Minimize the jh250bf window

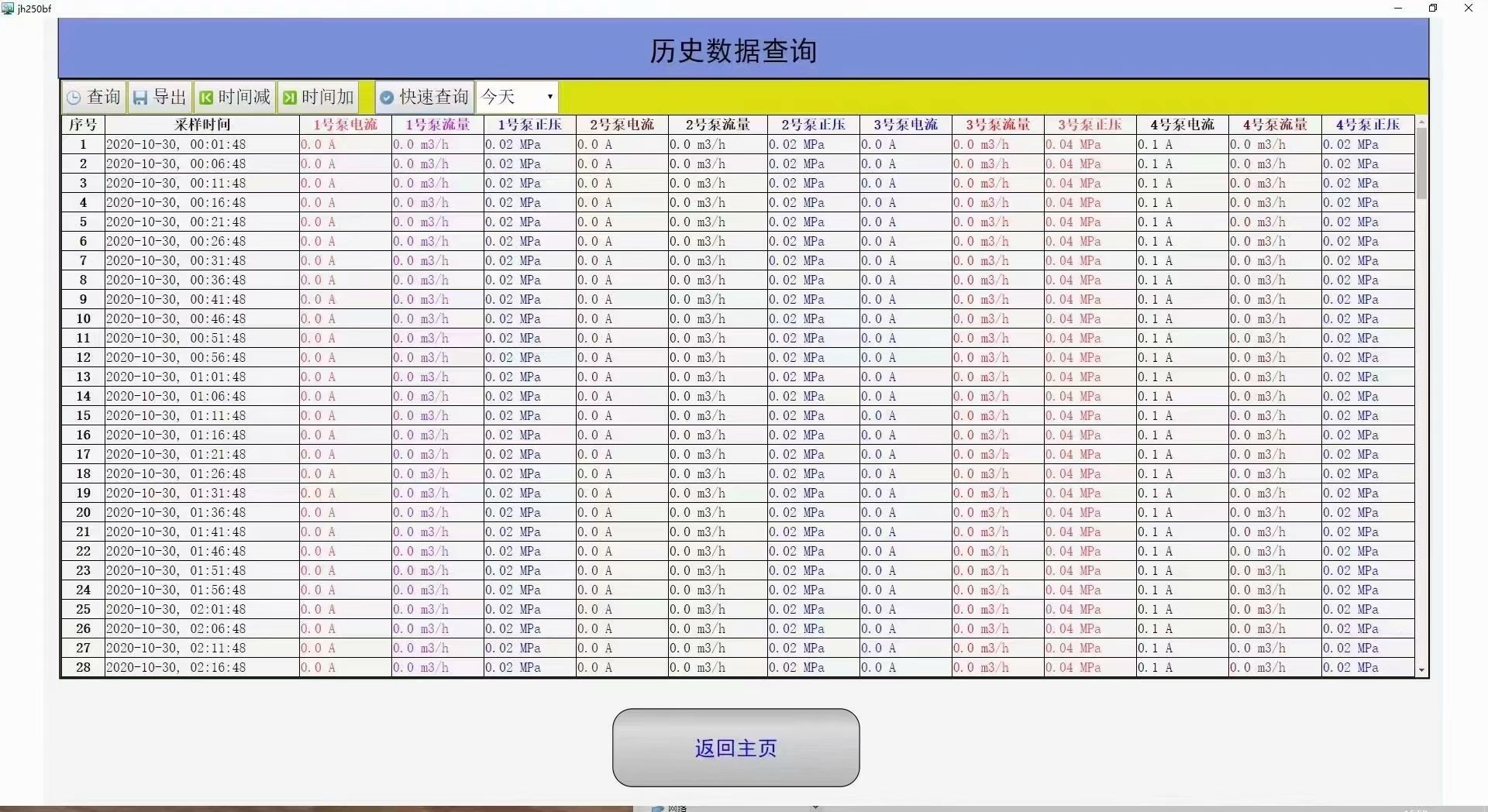click(1398, 9)
